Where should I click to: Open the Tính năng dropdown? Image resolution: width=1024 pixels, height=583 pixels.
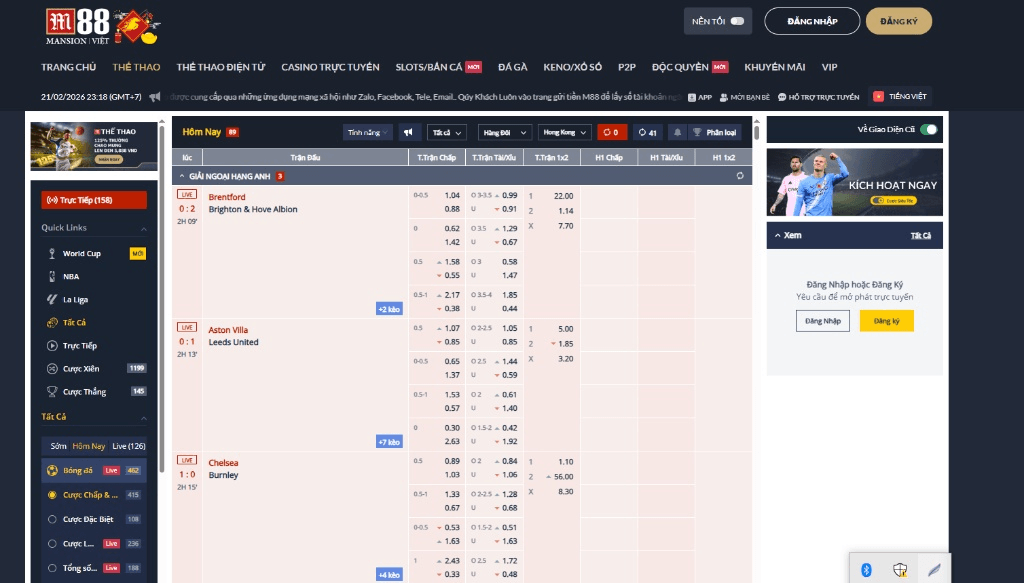(x=368, y=133)
